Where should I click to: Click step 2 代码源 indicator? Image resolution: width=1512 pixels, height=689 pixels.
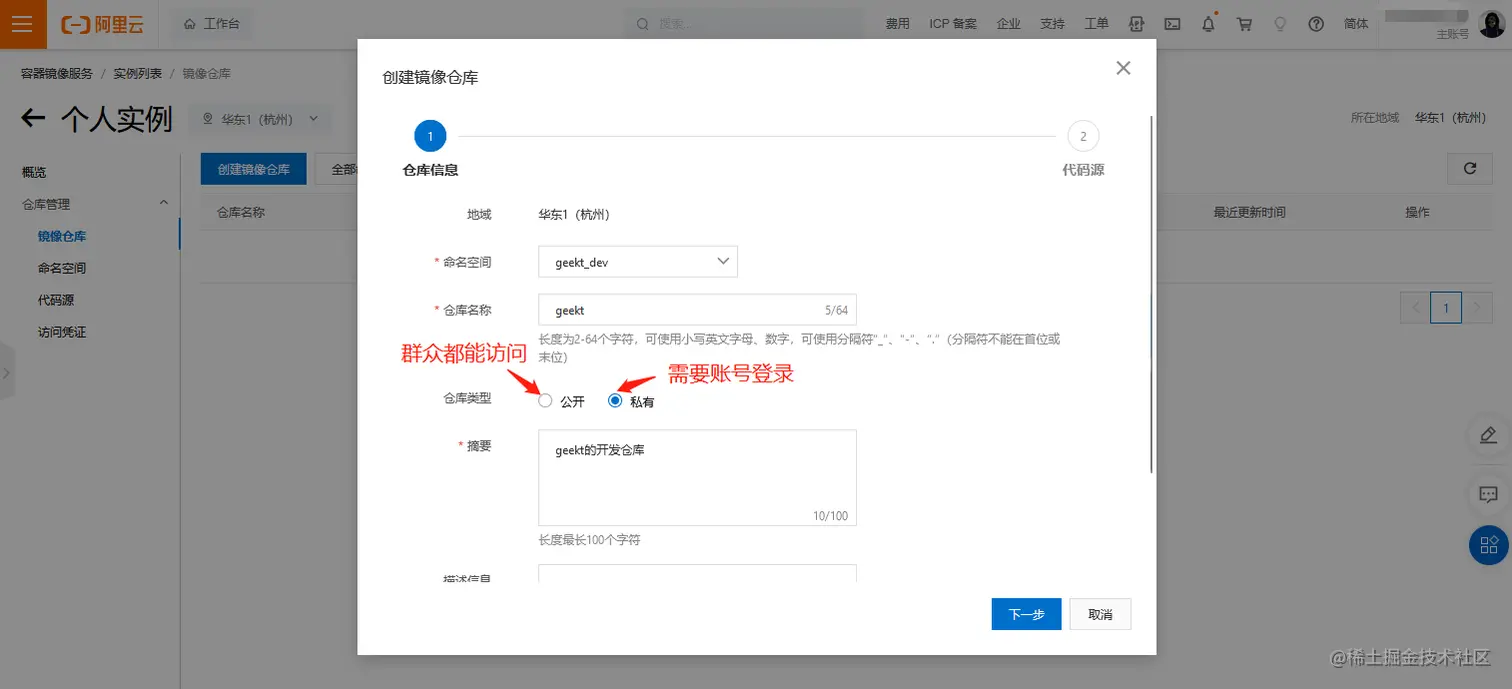tap(1083, 136)
